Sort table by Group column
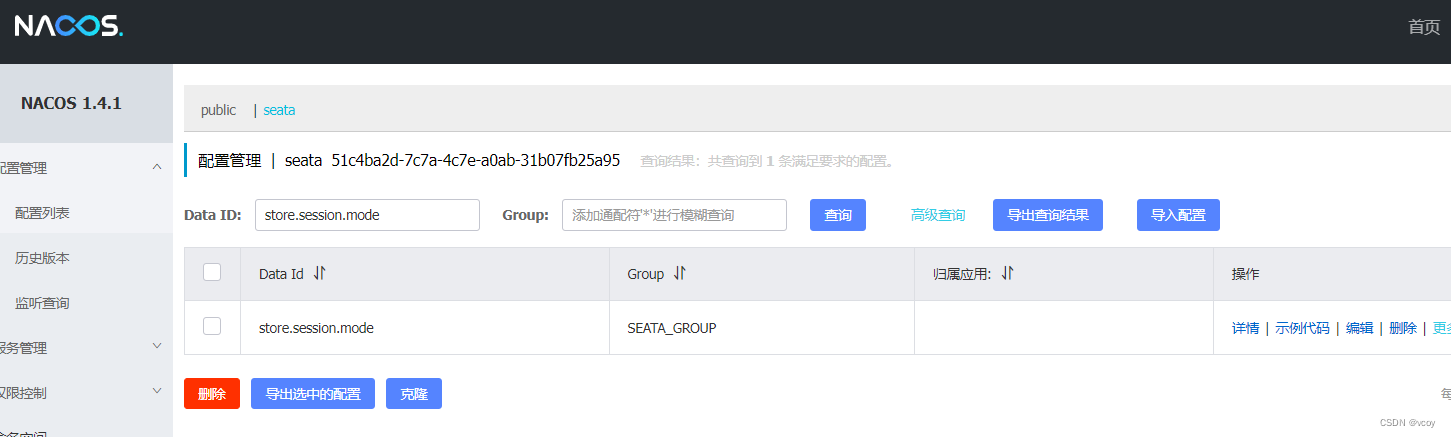1451x437 pixels. coord(679,273)
